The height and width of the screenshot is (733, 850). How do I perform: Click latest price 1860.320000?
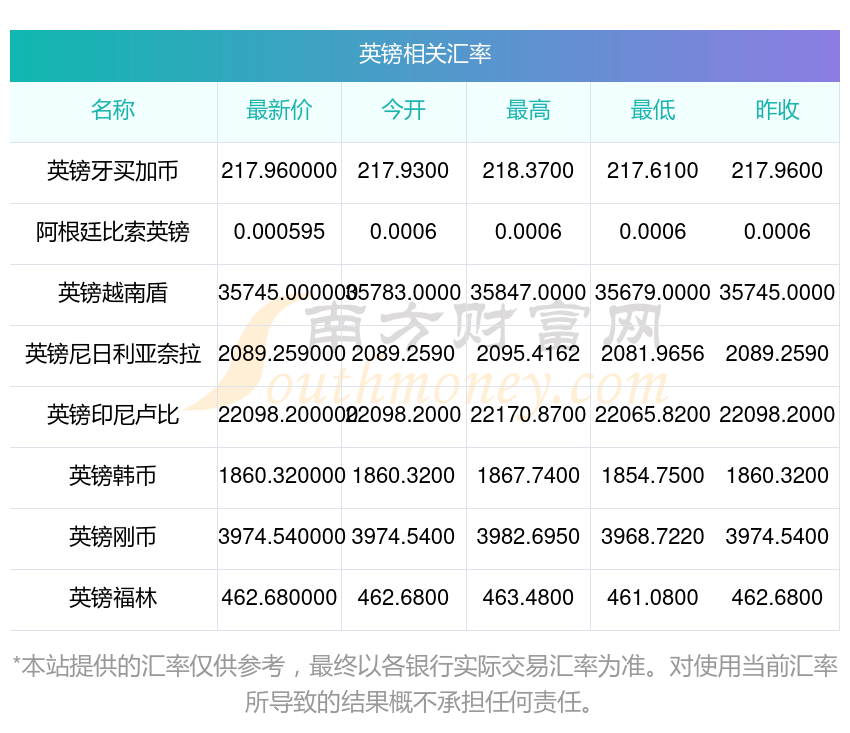tap(282, 476)
